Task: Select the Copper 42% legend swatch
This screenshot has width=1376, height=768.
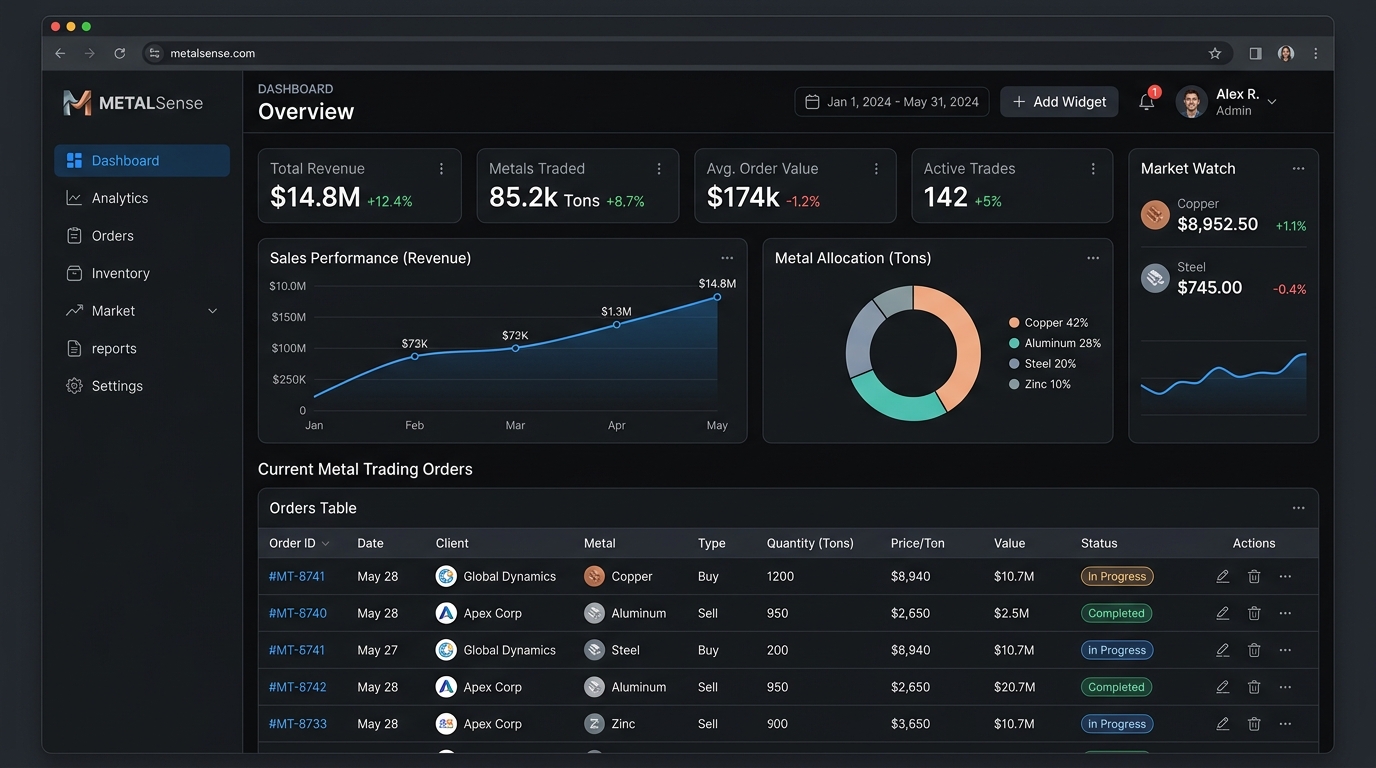Action: [1014, 323]
